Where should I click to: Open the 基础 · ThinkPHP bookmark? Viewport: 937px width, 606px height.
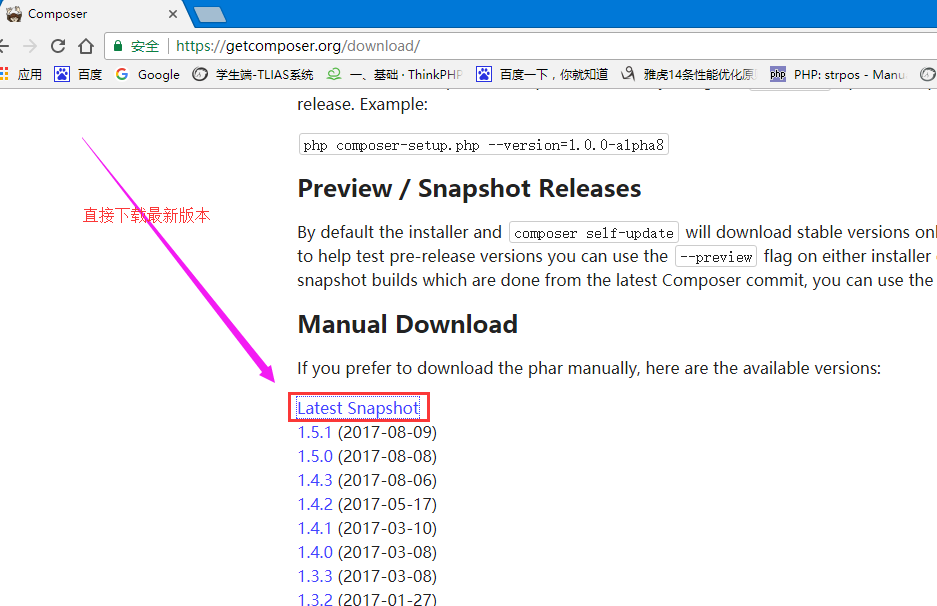[x=394, y=74]
